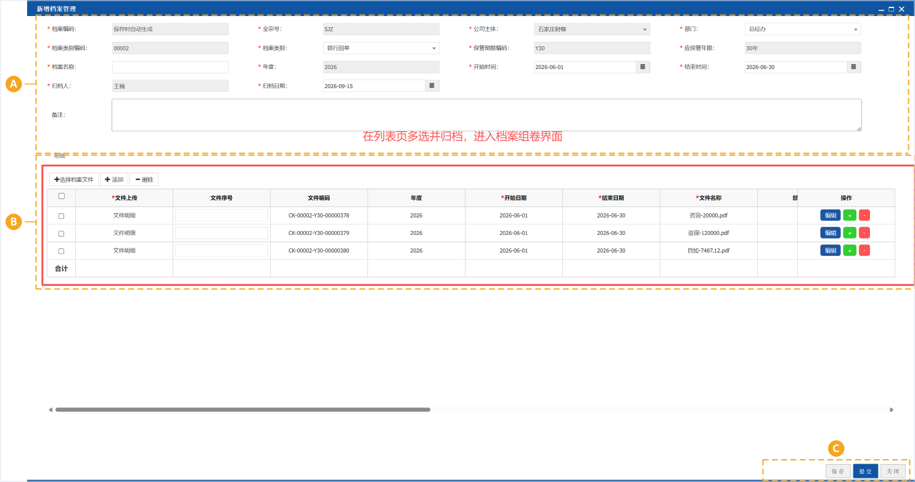This screenshot has height=482, width=915.
Task: Click file code CK-00002-Y30-00000378
Action: pyautogui.click(x=319, y=215)
